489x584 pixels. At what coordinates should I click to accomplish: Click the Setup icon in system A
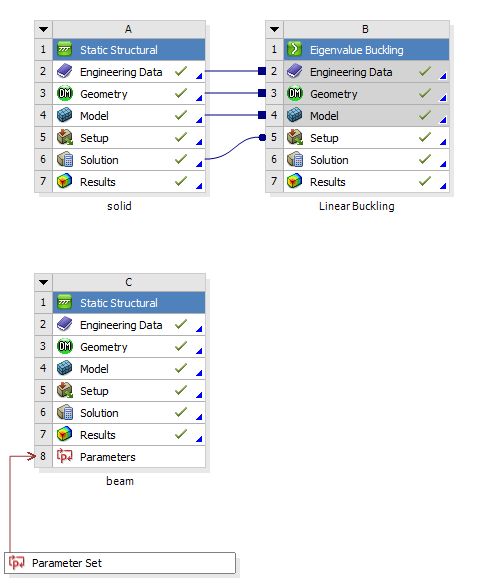point(65,137)
